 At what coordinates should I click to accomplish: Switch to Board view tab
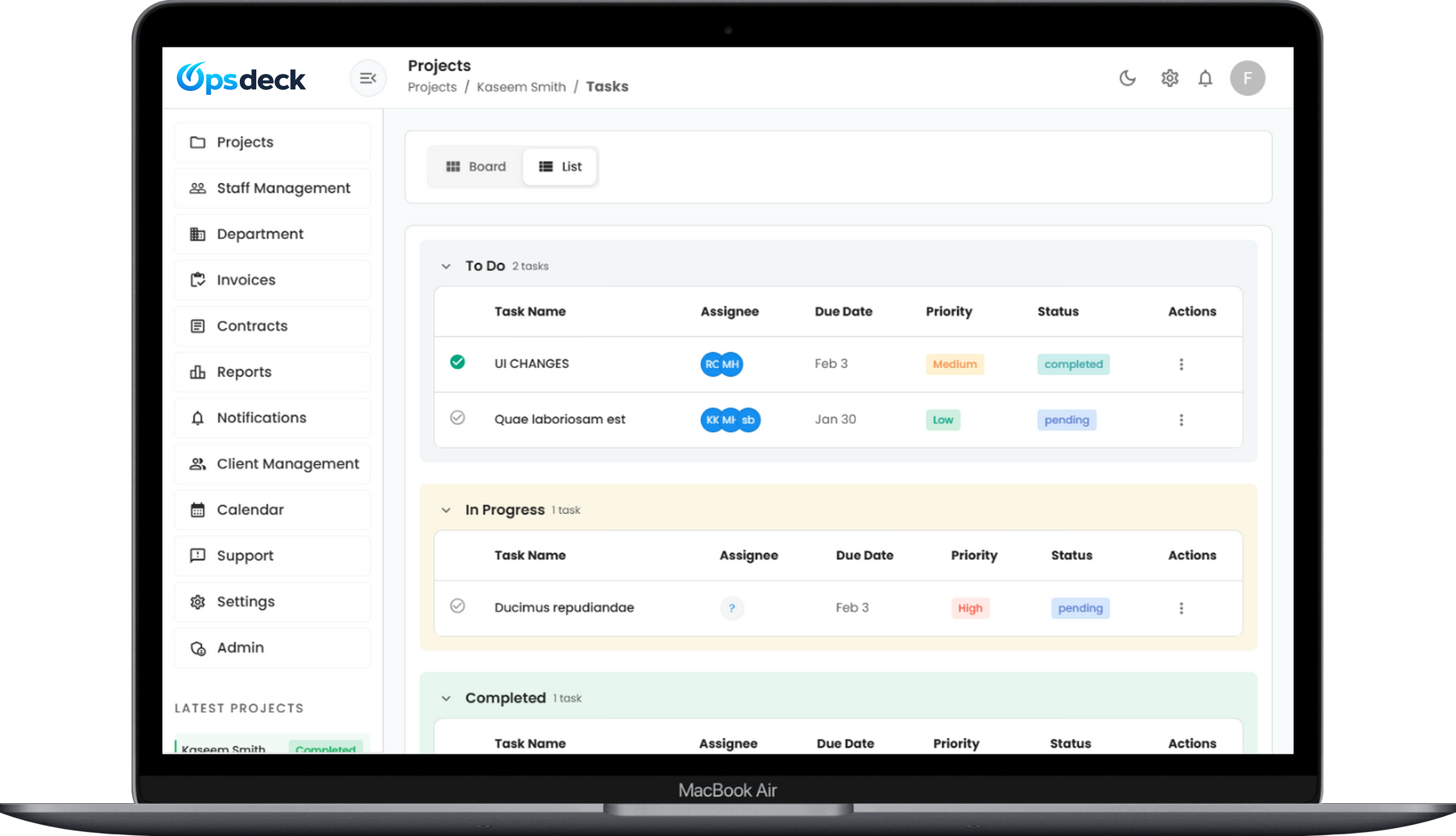pyautogui.click(x=476, y=166)
